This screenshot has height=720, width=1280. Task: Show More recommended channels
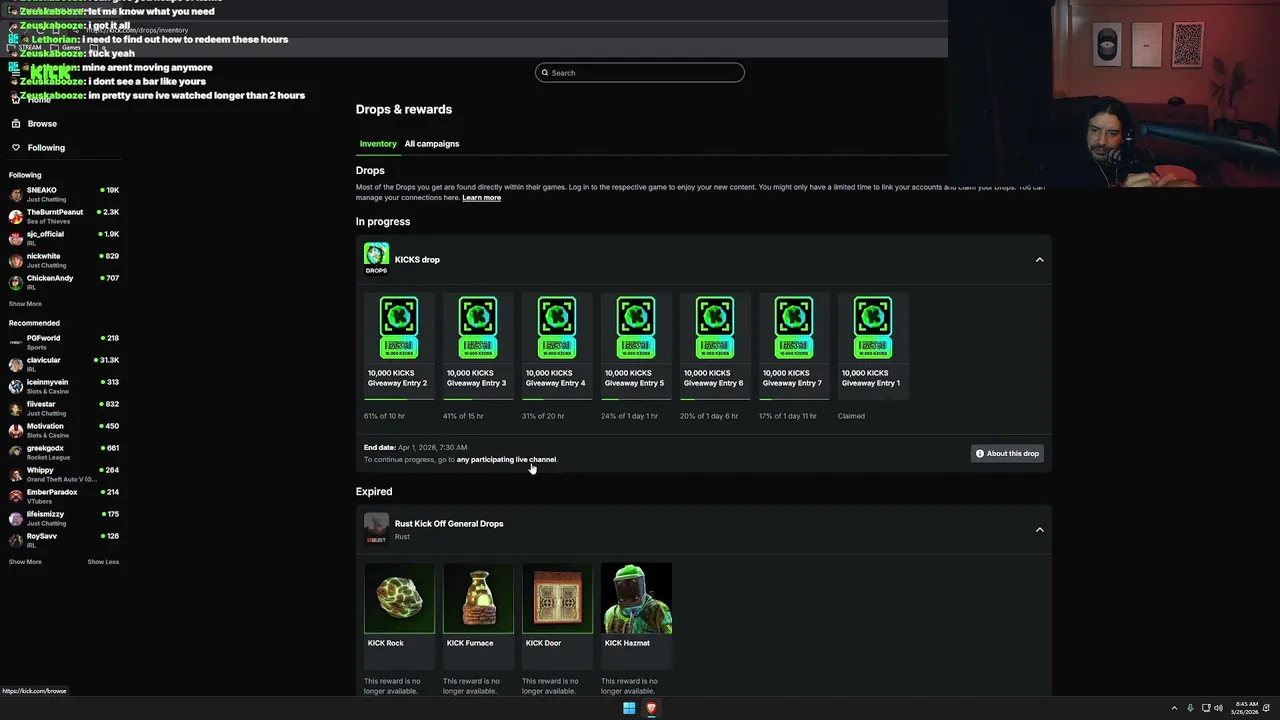(25, 562)
